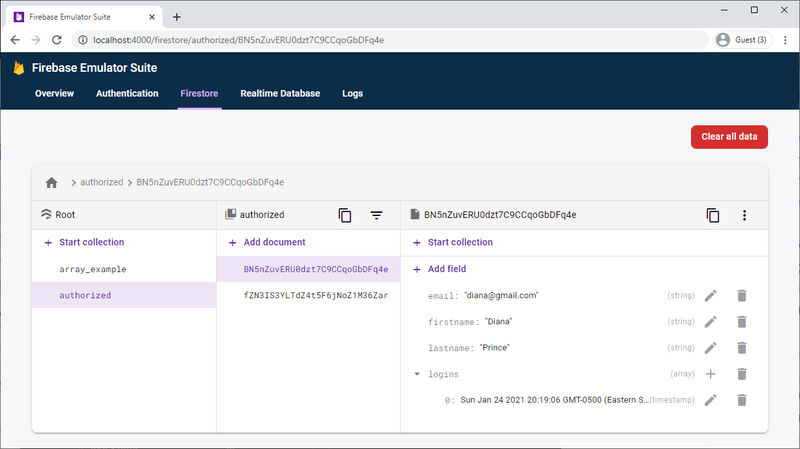Image resolution: width=800 pixels, height=449 pixels.
Task: Collapse the logins array arrow
Action: [x=416, y=374]
